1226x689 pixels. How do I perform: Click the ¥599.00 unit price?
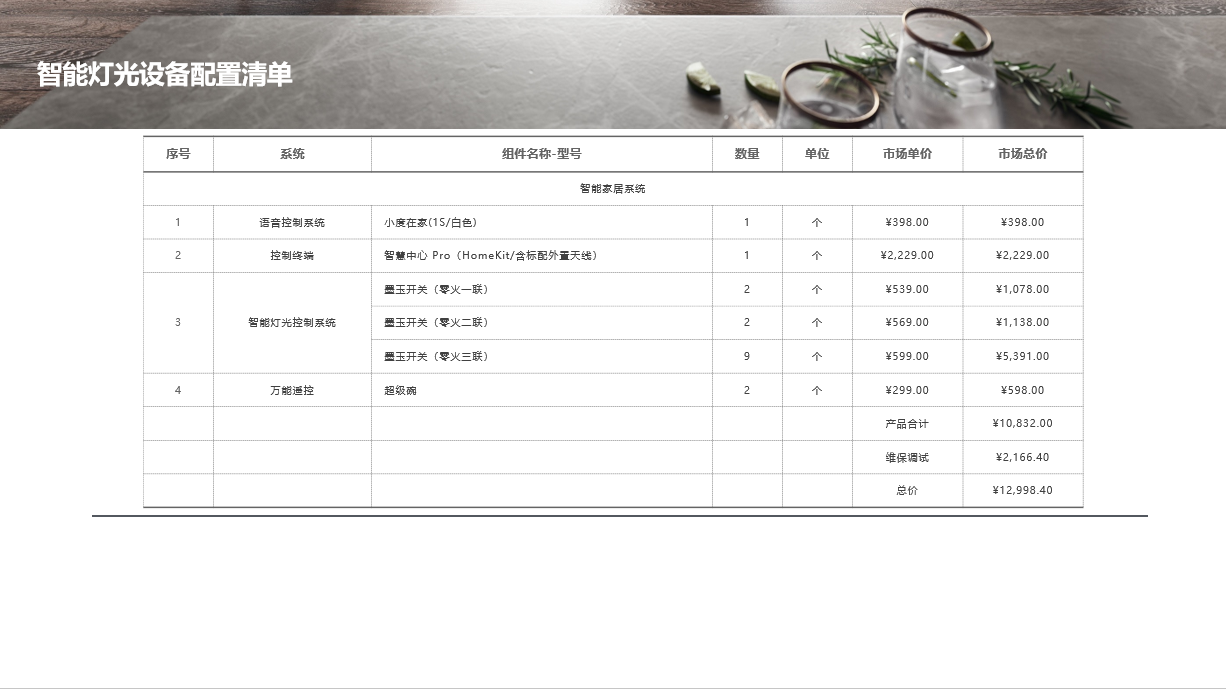tap(907, 357)
